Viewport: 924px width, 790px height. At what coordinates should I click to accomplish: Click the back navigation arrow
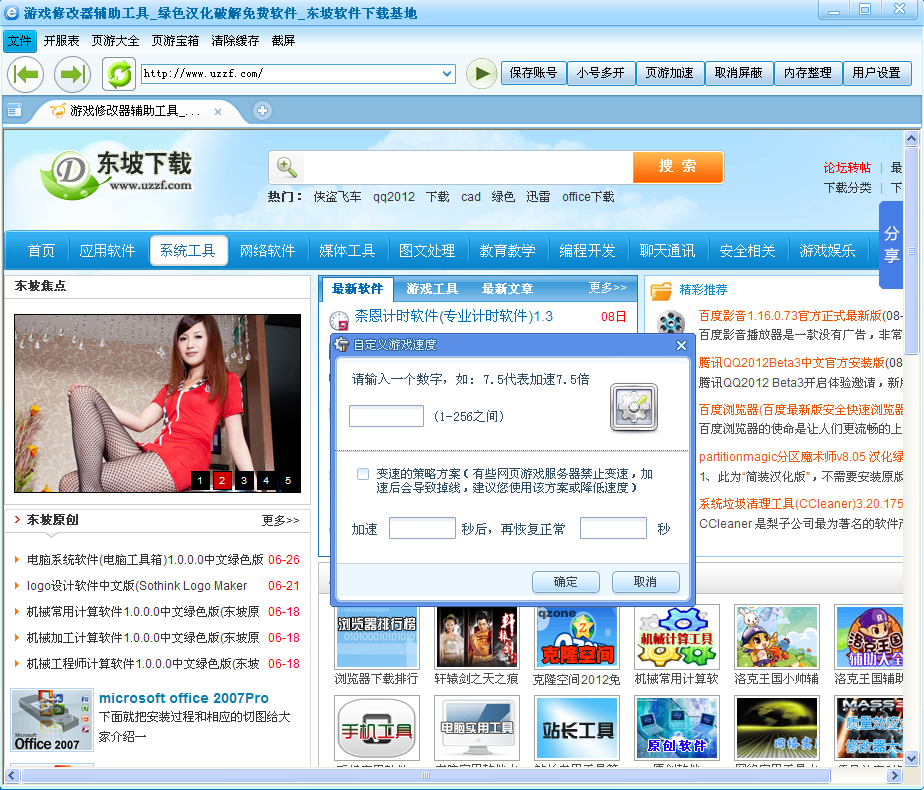[26, 74]
